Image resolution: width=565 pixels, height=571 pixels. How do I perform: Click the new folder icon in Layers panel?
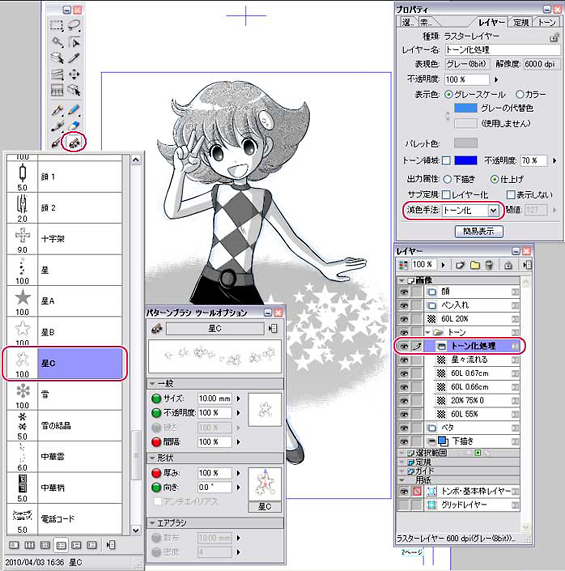tap(475, 265)
